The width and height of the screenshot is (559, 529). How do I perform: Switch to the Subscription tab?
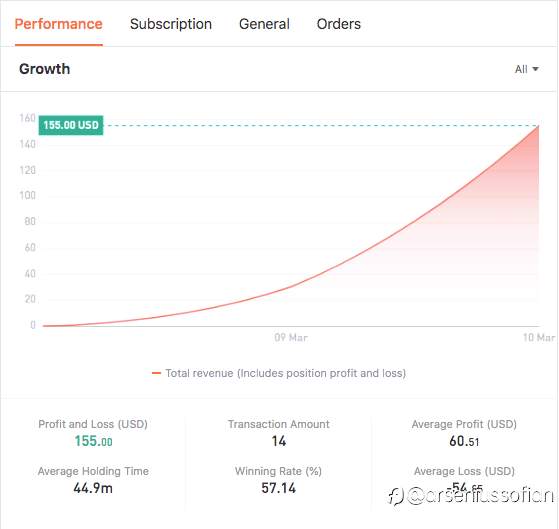(171, 24)
